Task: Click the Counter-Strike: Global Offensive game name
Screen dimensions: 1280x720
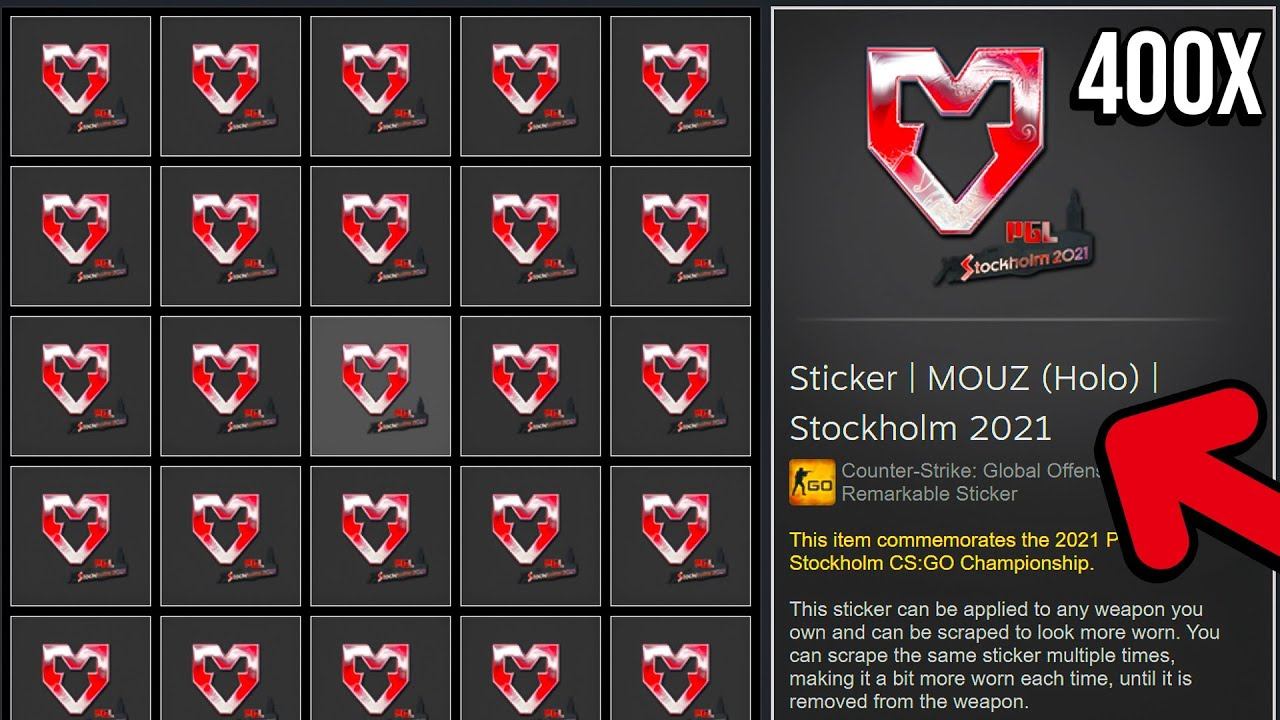Action: 971,470
